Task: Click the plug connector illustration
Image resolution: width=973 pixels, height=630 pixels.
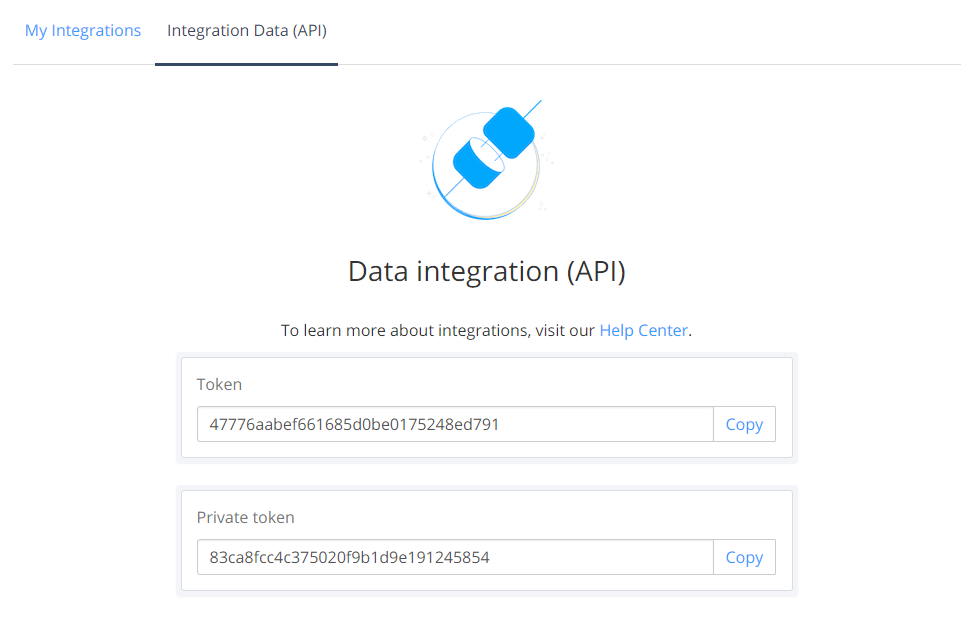Action: coord(486,160)
